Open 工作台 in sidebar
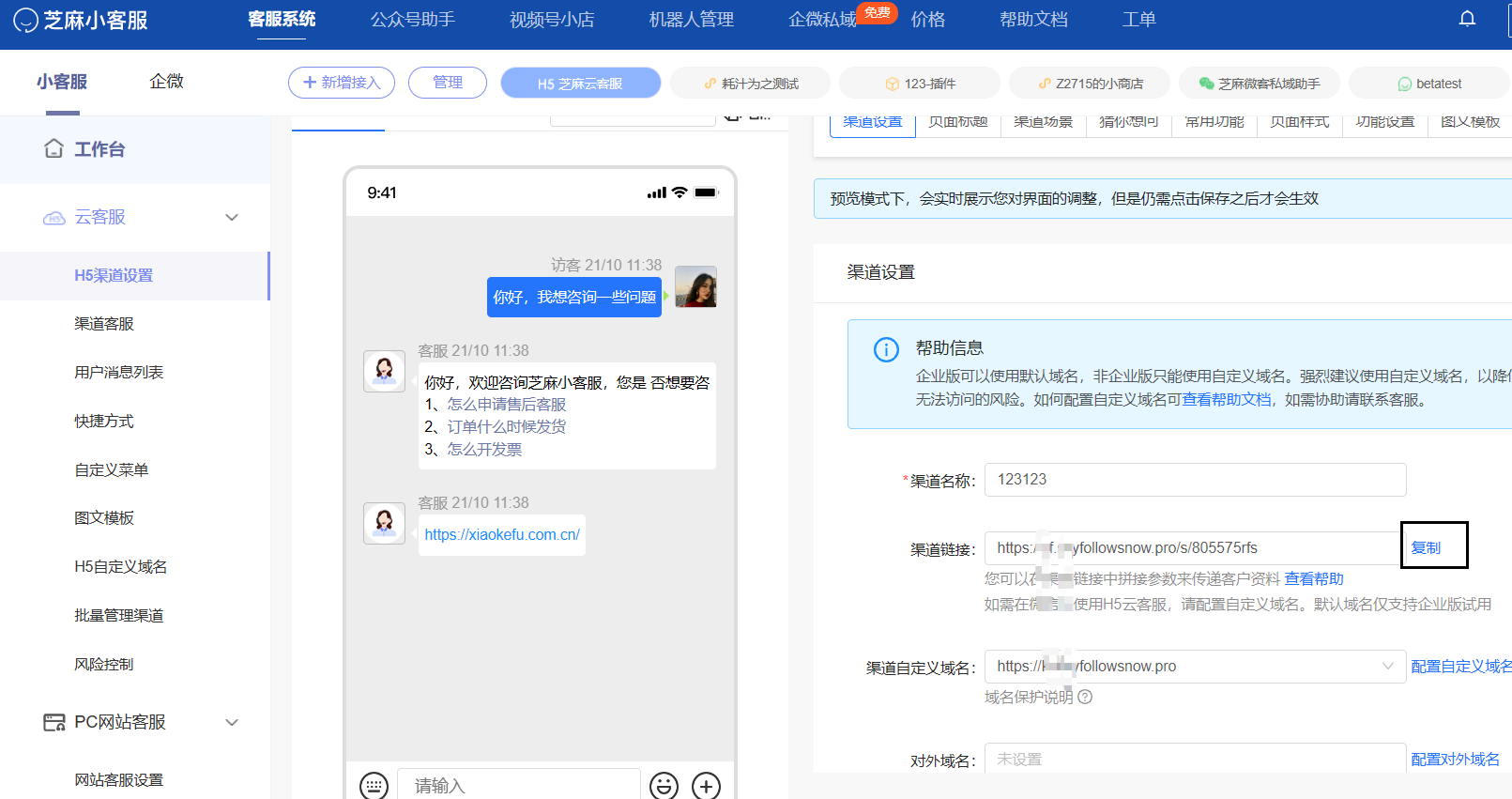Screen dimensions: 1512x799 point(135,149)
